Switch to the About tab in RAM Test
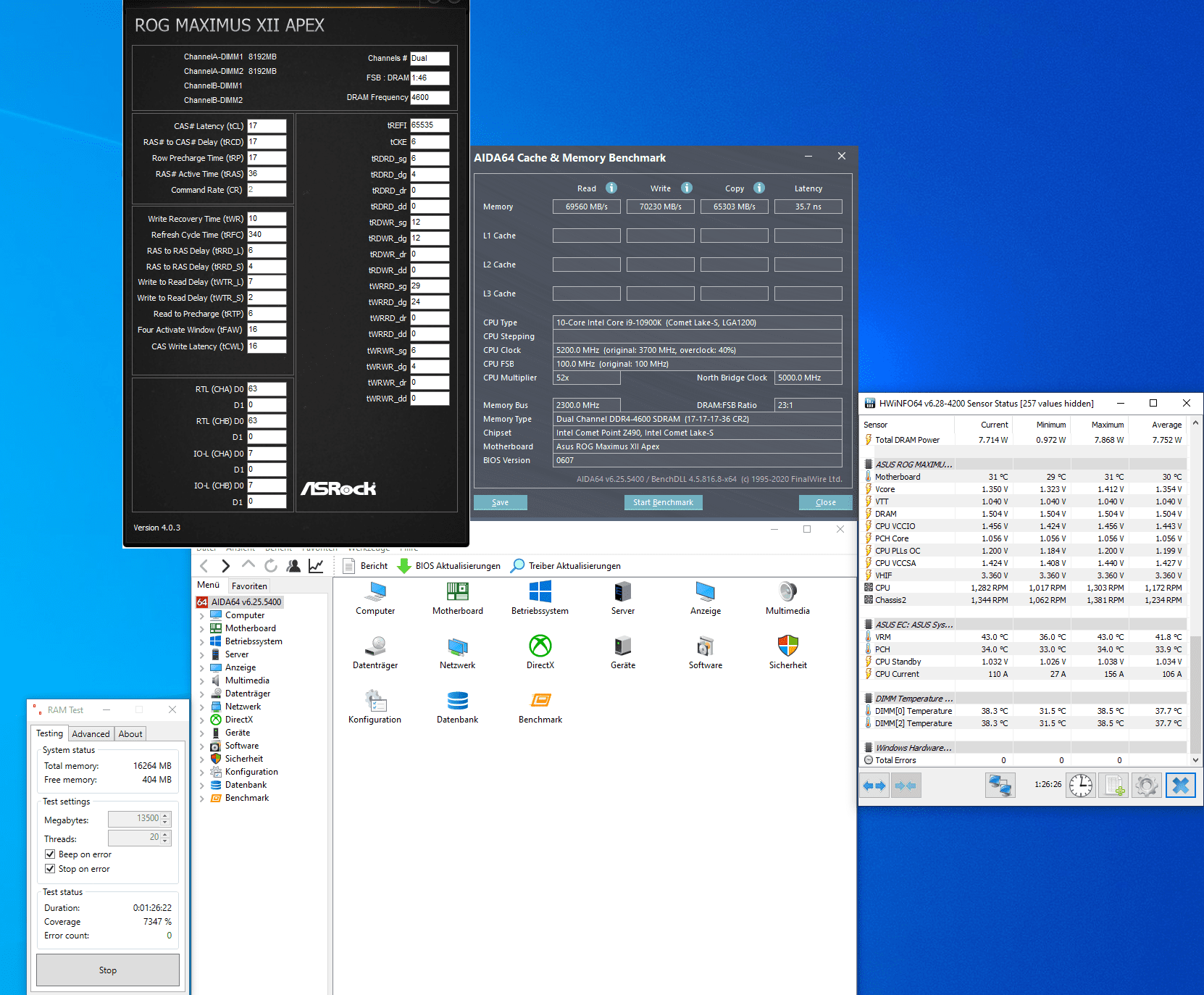This screenshot has width=1204, height=995. pos(130,734)
